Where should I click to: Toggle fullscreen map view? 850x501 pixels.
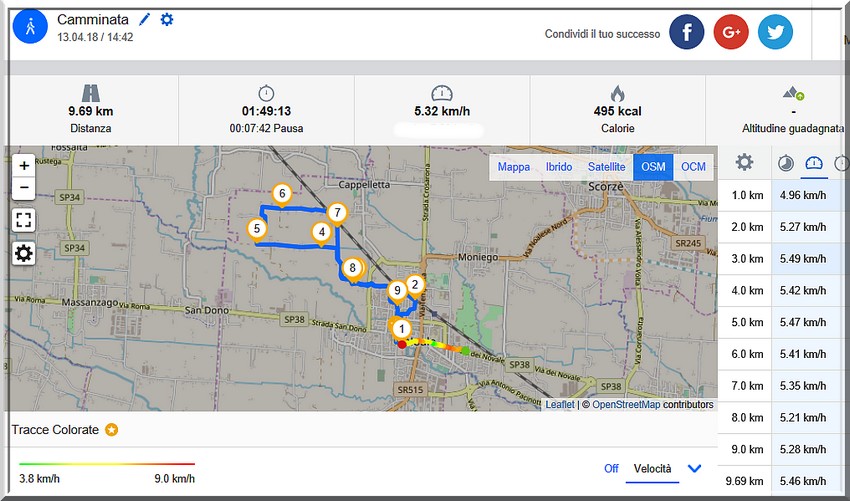(x=24, y=220)
